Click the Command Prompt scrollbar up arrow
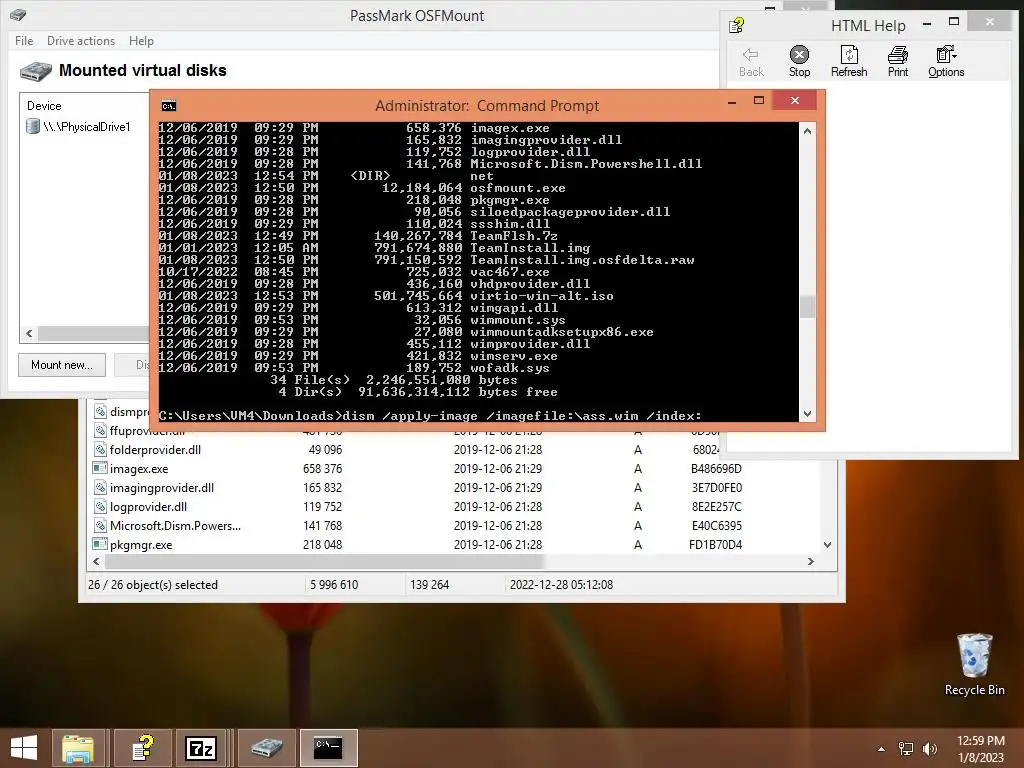1024x768 pixels. point(807,131)
